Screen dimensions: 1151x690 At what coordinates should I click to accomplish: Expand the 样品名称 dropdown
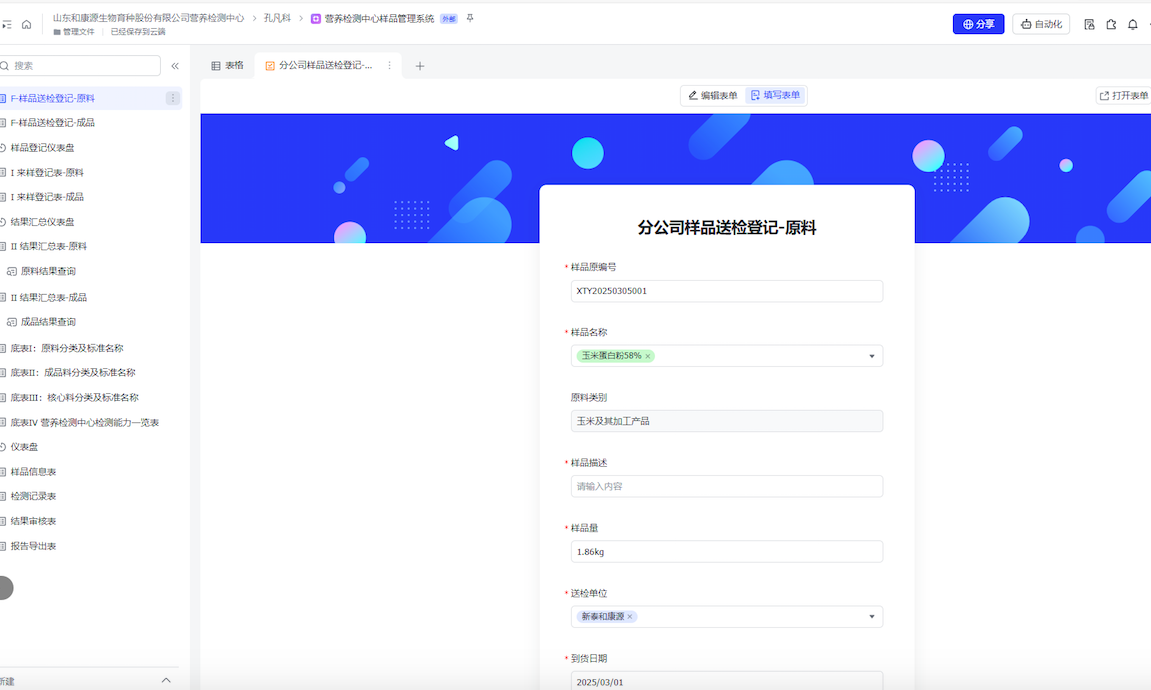point(871,356)
